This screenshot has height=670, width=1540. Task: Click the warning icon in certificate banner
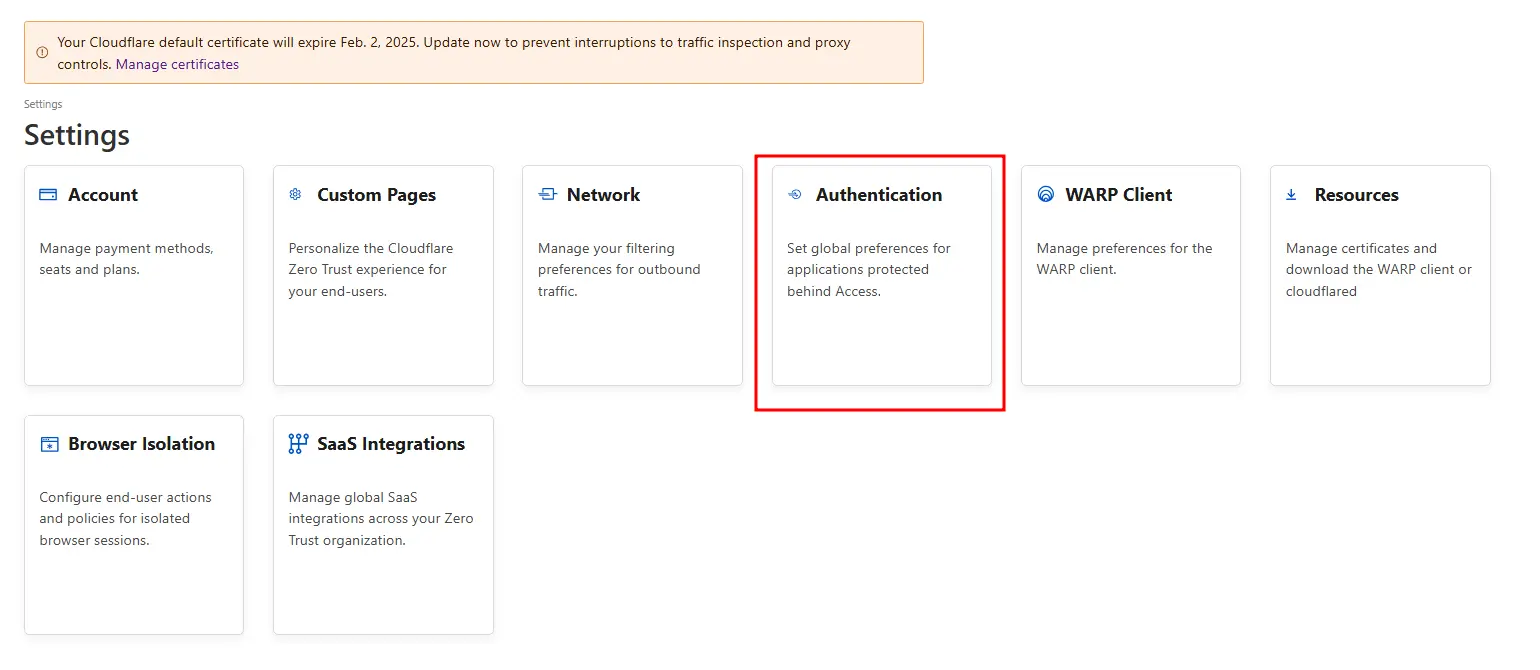tap(42, 52)
